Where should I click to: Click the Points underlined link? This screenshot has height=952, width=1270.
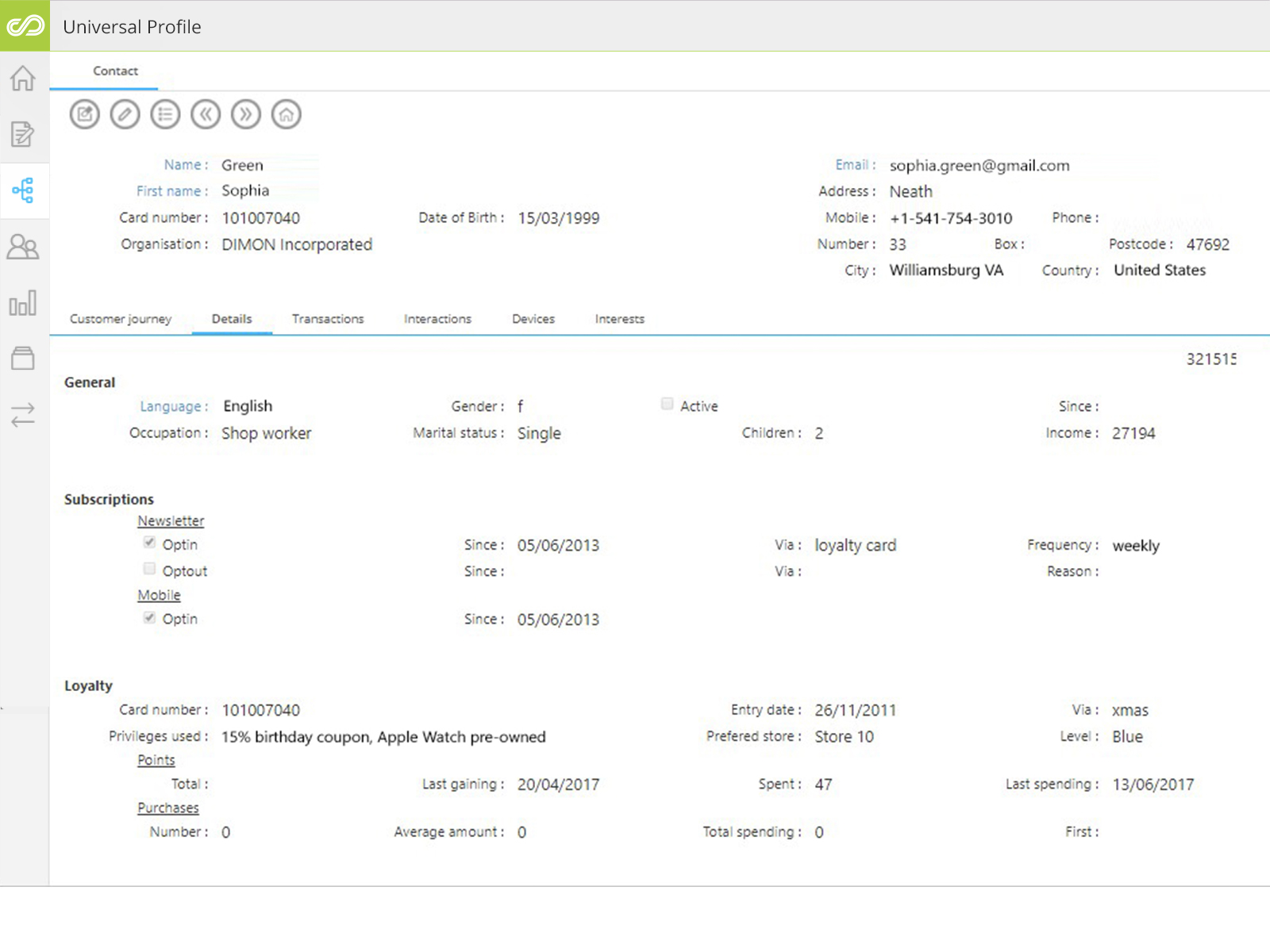(x=156, y=760)
